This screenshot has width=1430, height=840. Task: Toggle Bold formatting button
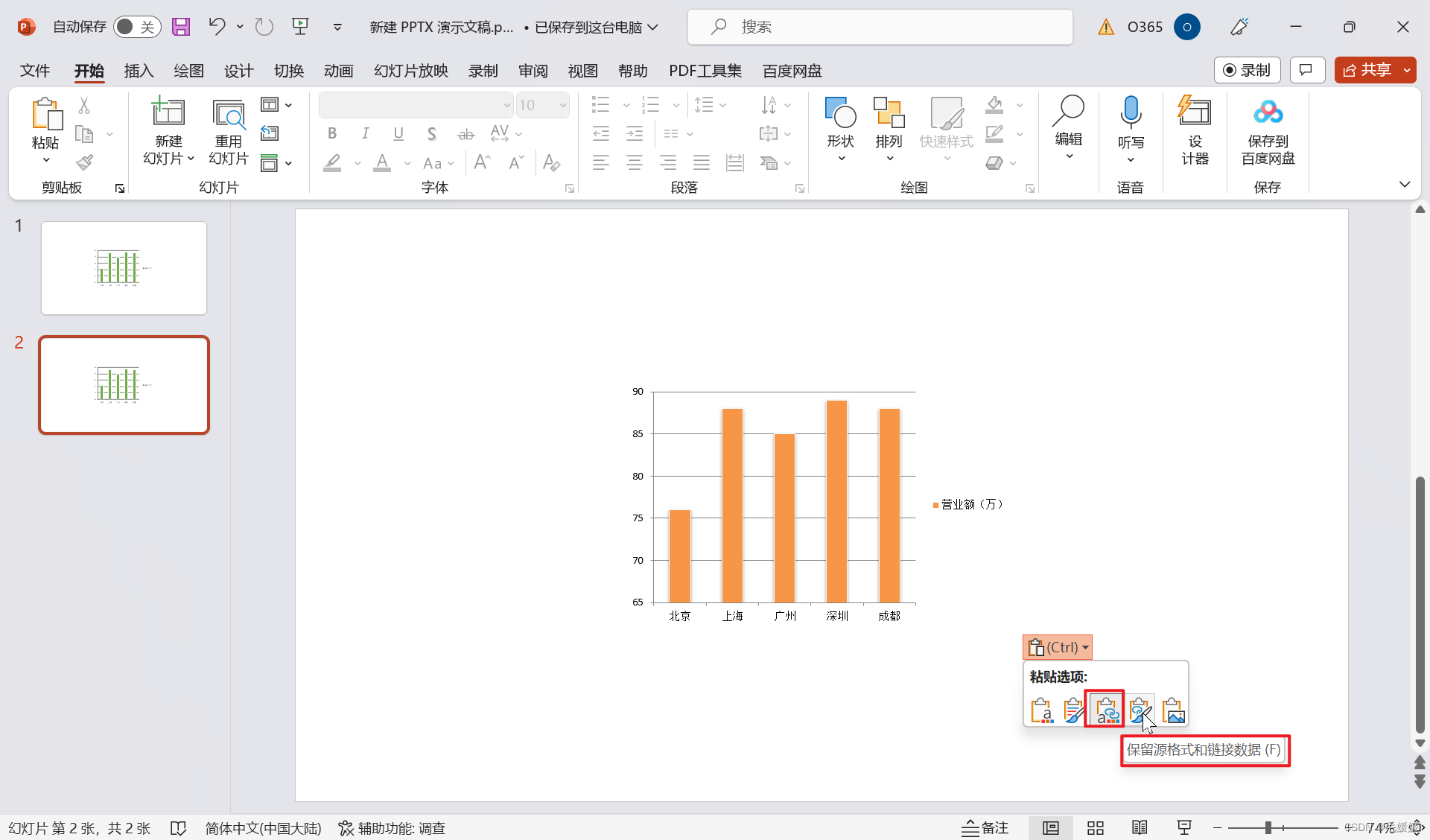332,133
